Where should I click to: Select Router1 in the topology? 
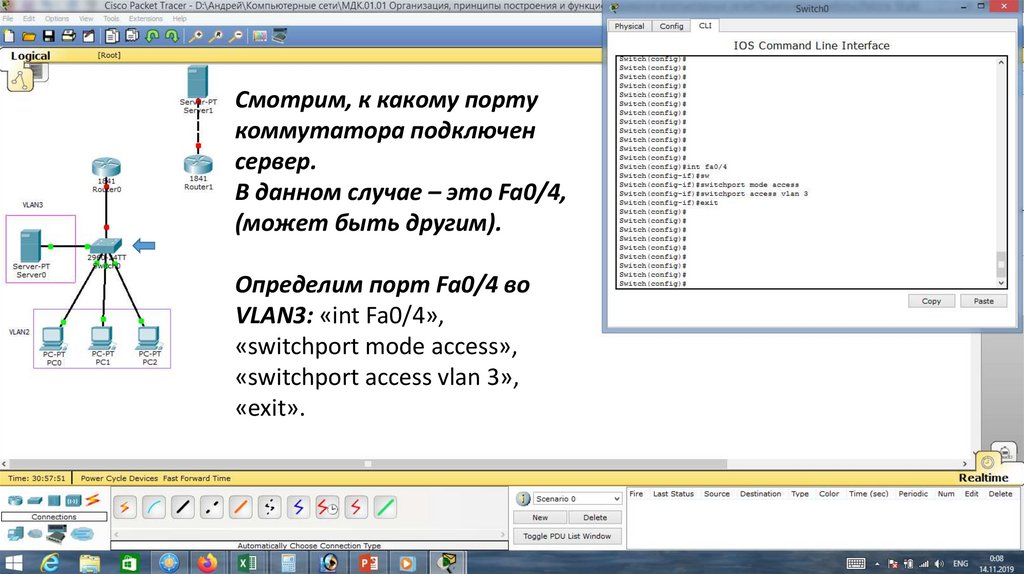click(198, 165)
